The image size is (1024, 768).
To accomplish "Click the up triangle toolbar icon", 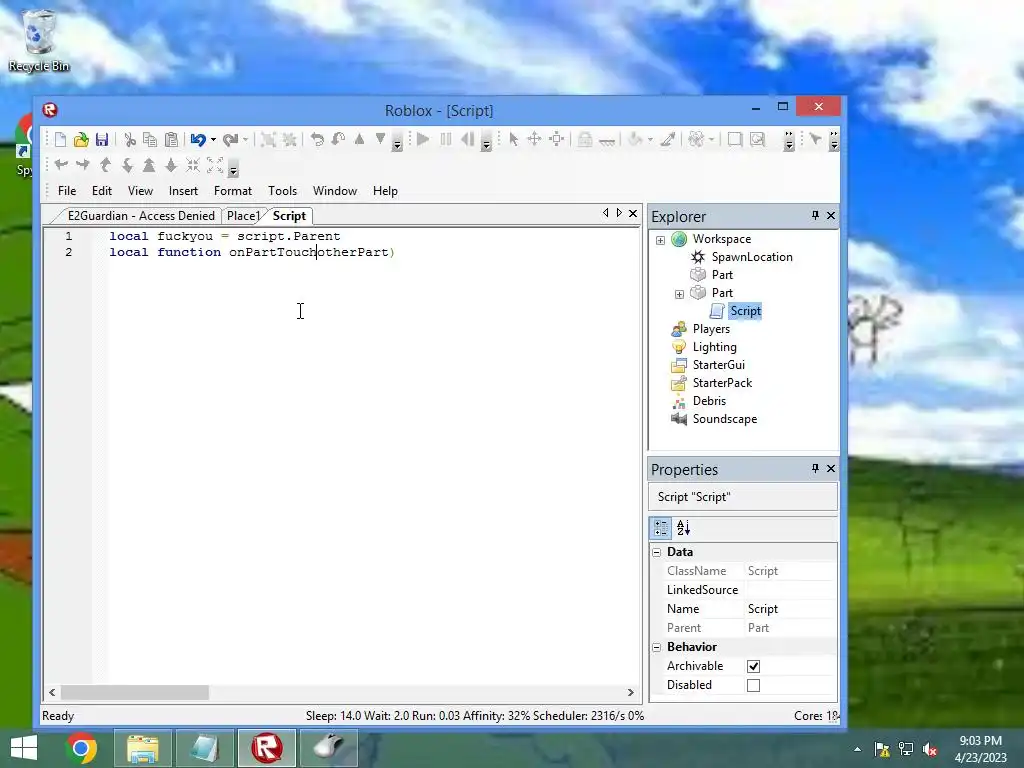I will pyautogui.click(x=359, y=139).
